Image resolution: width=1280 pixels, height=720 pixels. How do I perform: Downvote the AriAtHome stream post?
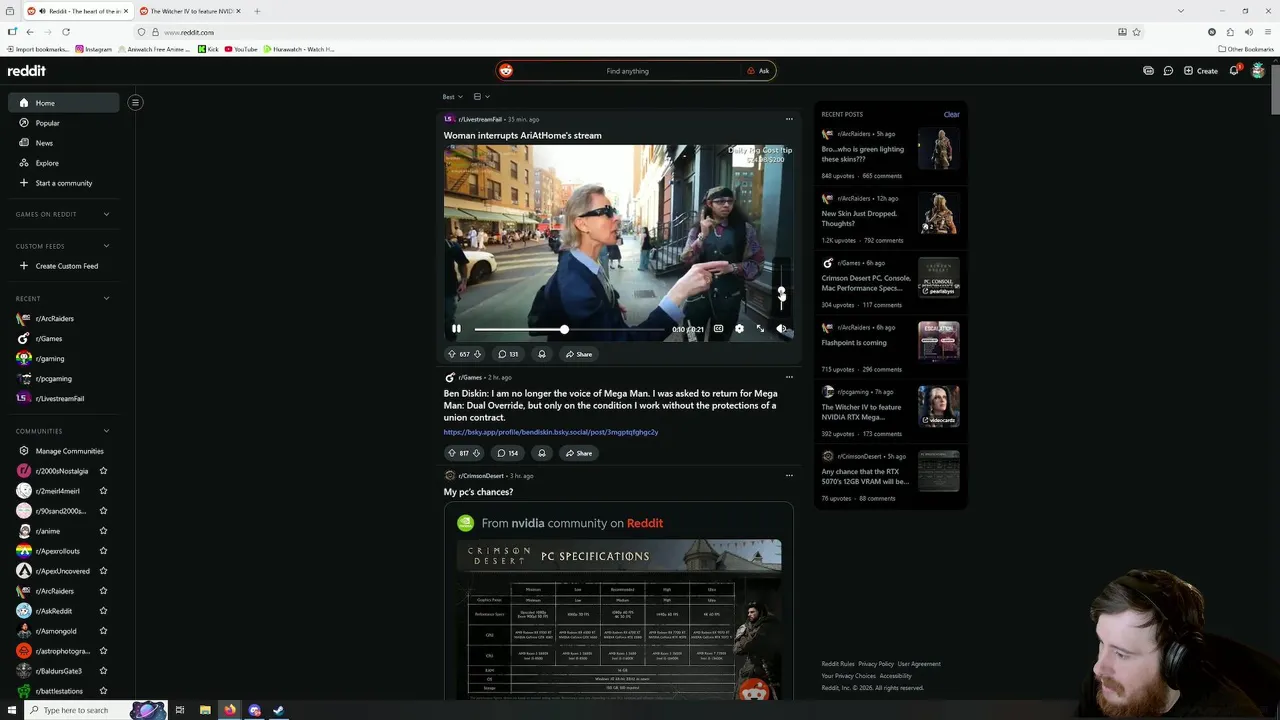point(477,354)
